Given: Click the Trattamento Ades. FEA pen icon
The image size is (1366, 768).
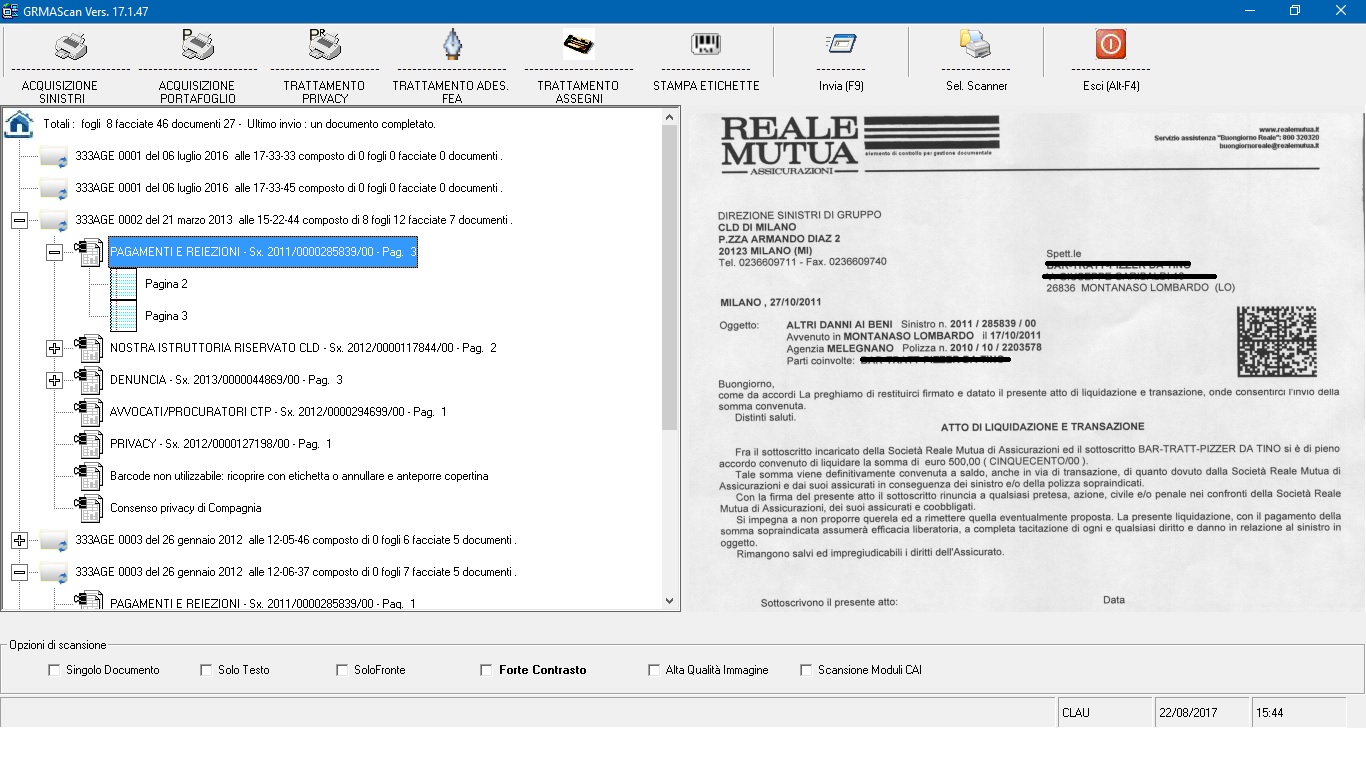Looking at the screenshot, I should pyautogui.click(x=451, y=45).
